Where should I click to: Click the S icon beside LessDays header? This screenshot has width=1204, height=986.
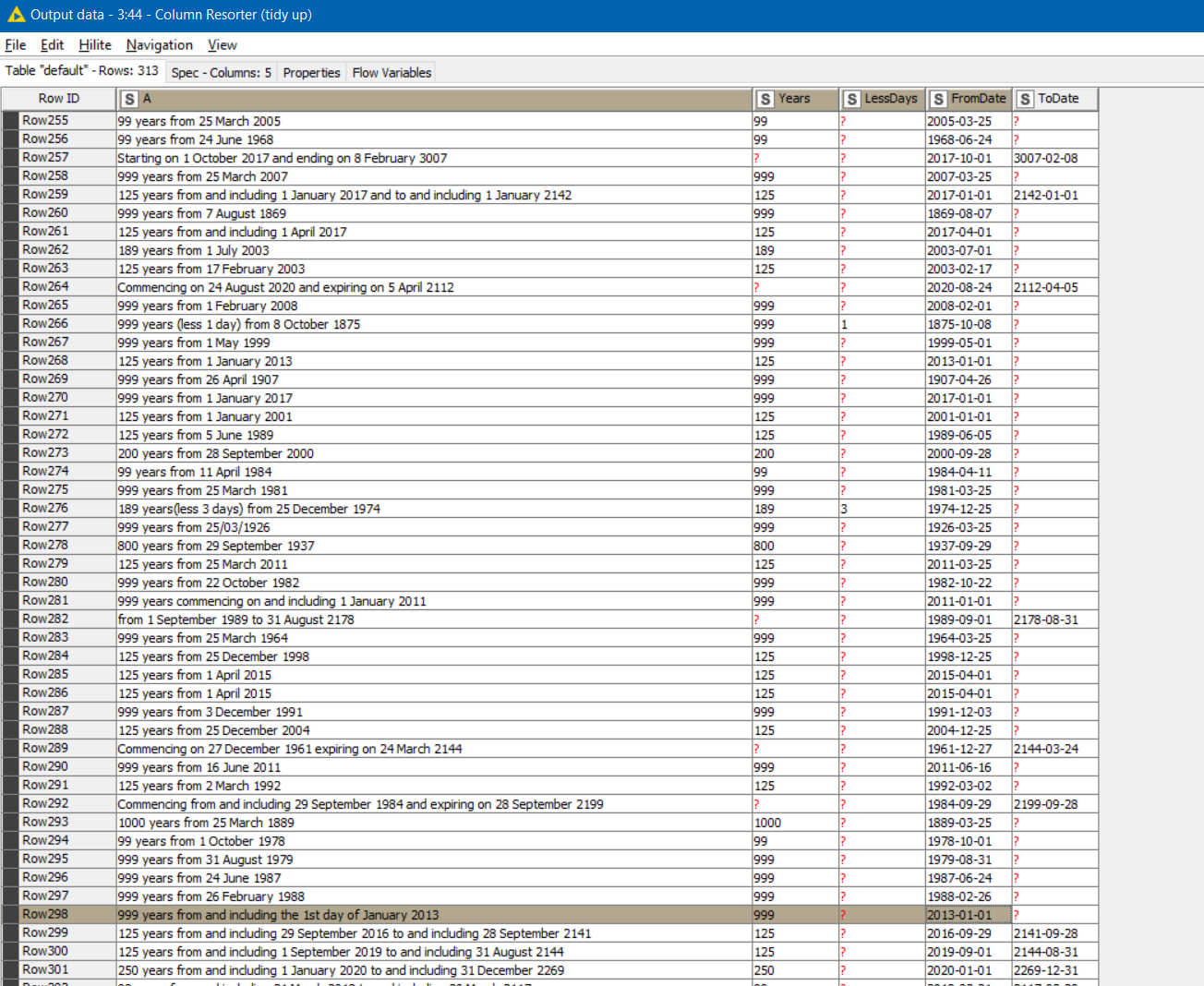click(x=852, y=100)
